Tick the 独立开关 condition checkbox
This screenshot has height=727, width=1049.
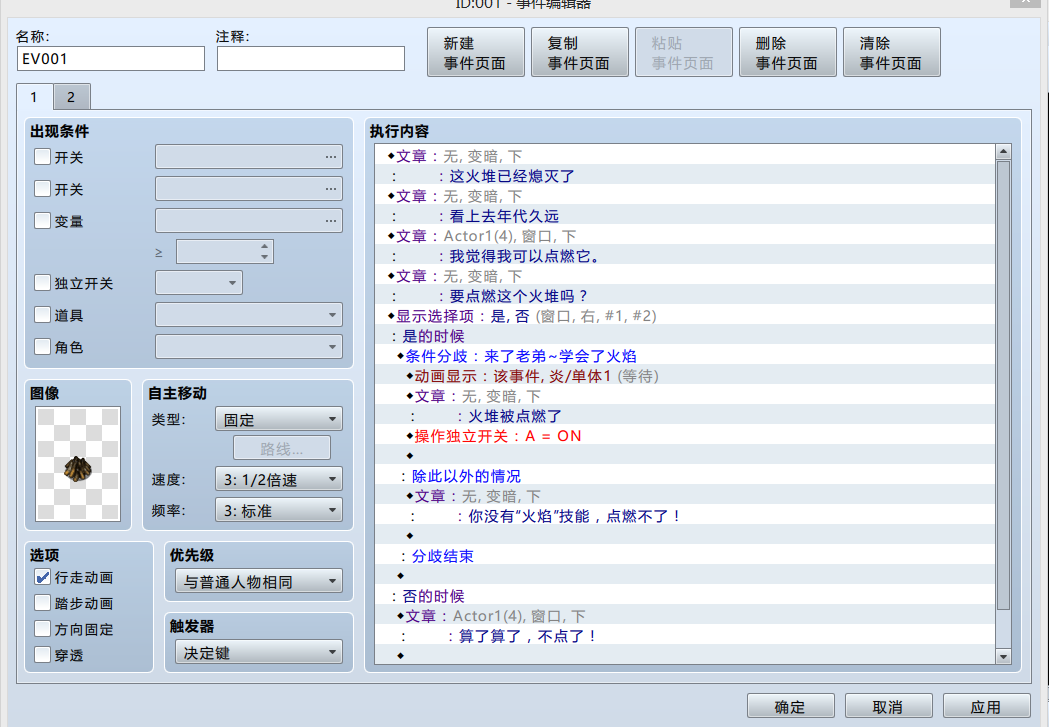pos(42,282)
